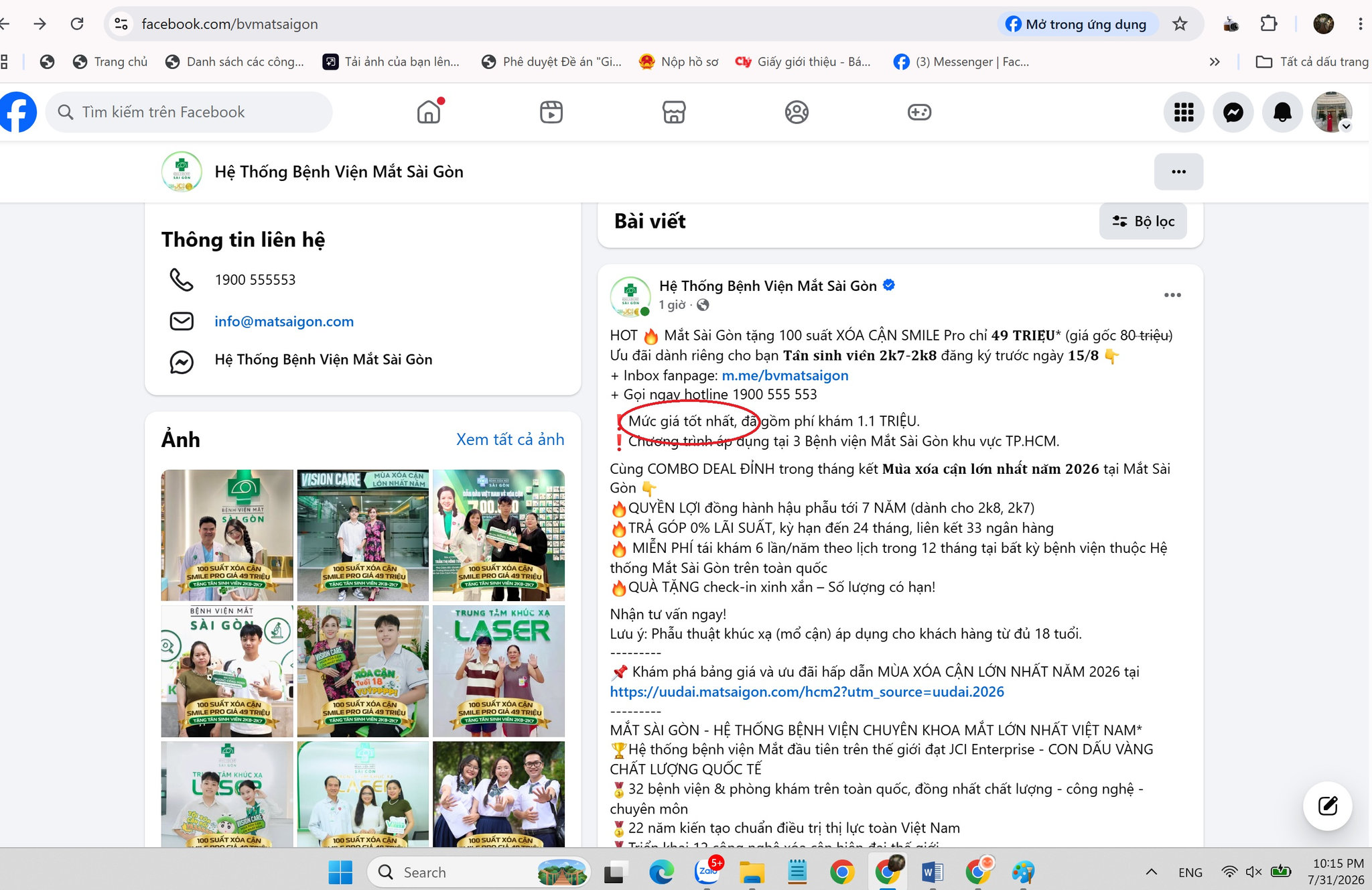
Task: Open 'Trang chủ' bookmark
Action: [111, 62]
